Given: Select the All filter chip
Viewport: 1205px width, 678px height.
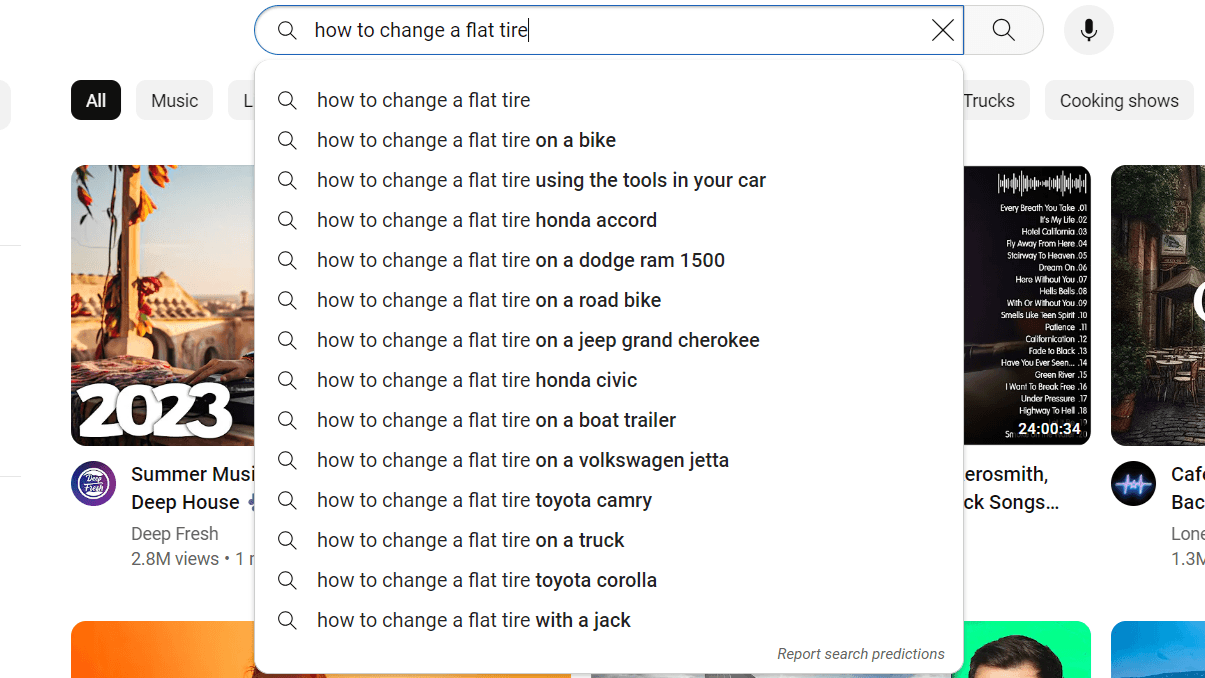Looking at the screenshot, I should [96, 100].
